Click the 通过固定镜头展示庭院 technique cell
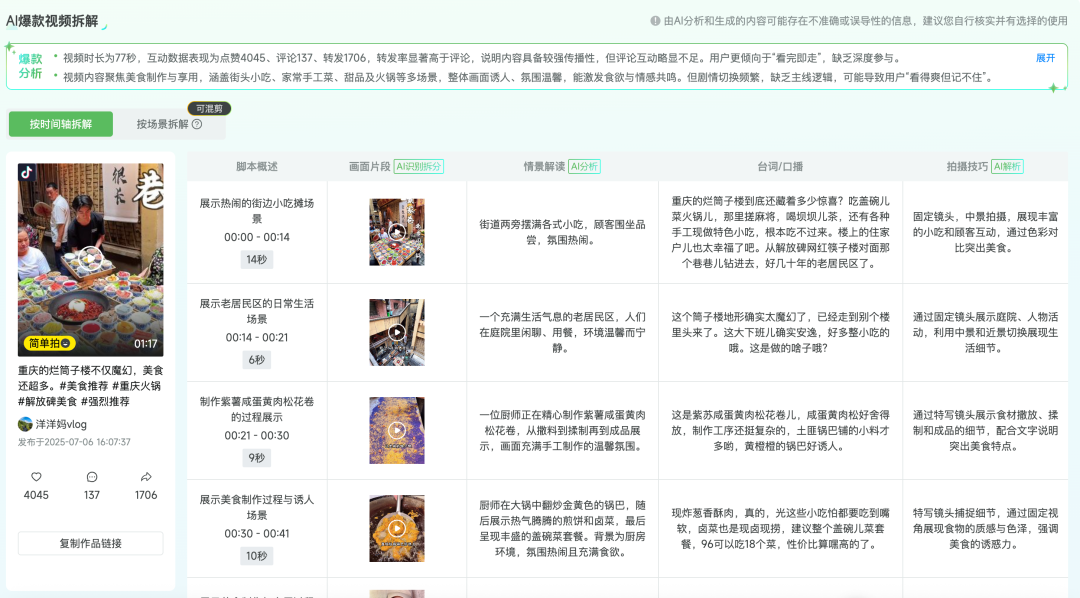This screenshot has width=1080, height=598. [986, 332]
